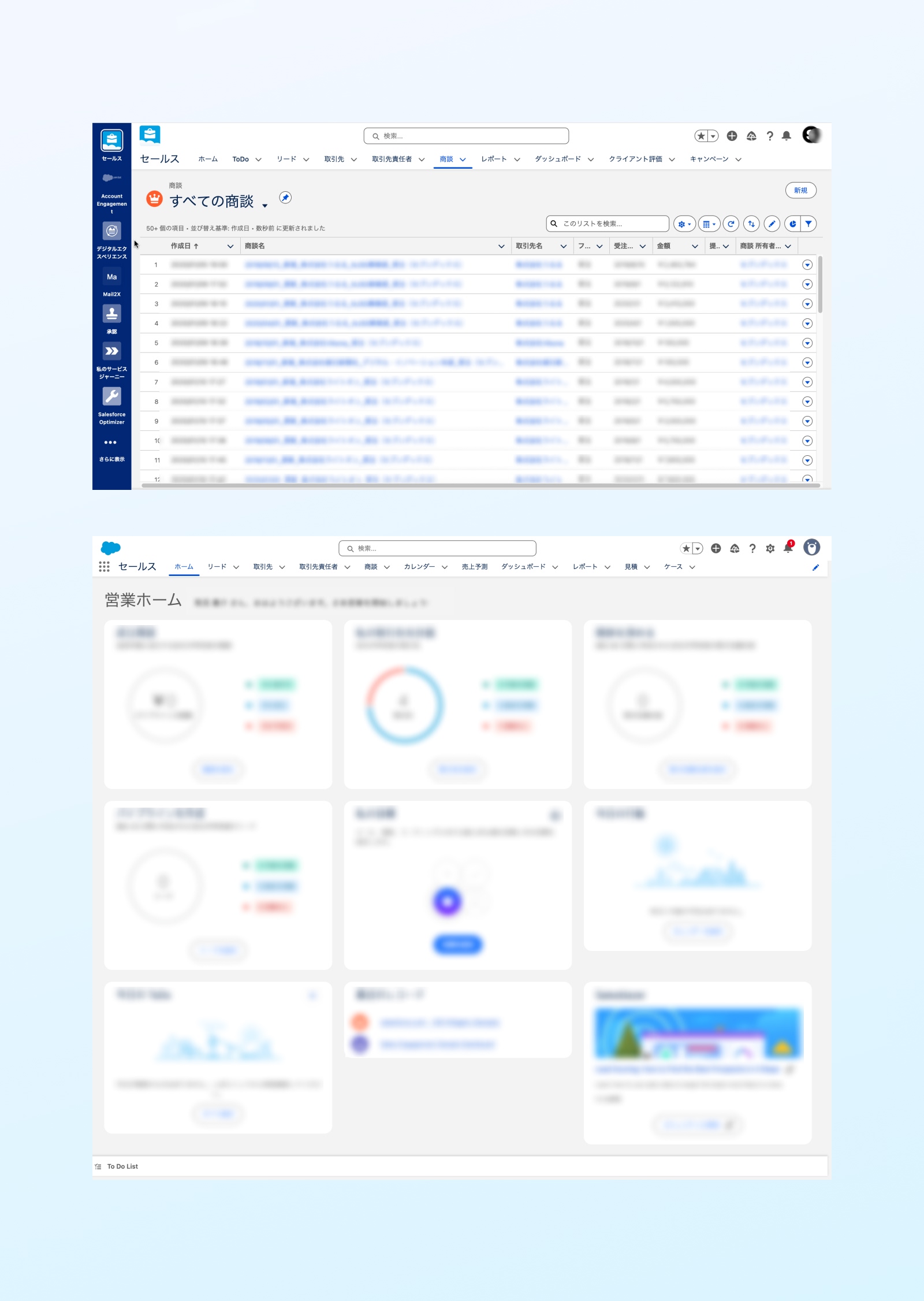This screenshot has height=1301, width=924.
Task: Click the 新規 button
Action: pyautogui.click(x=800, y=190)
